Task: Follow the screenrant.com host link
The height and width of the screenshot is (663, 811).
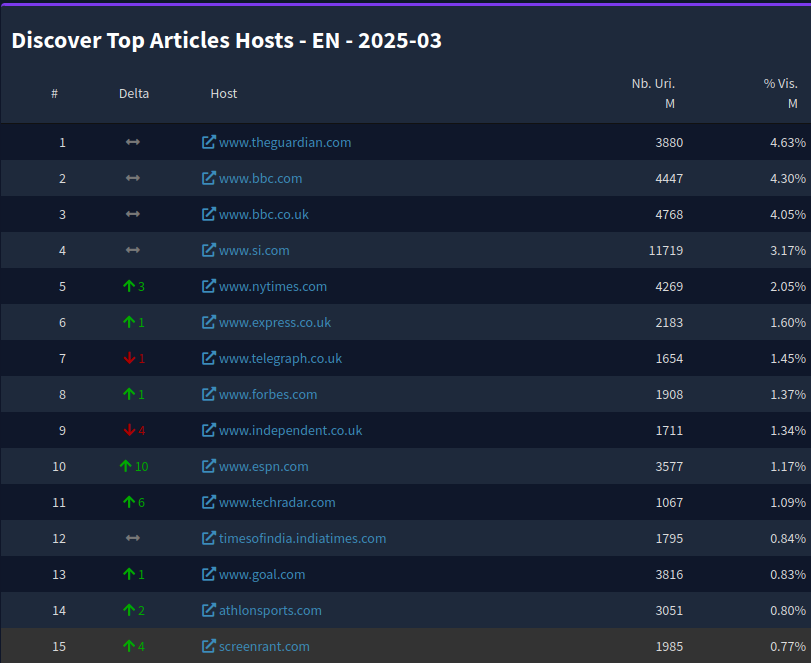Action: [x=264, y=646]
